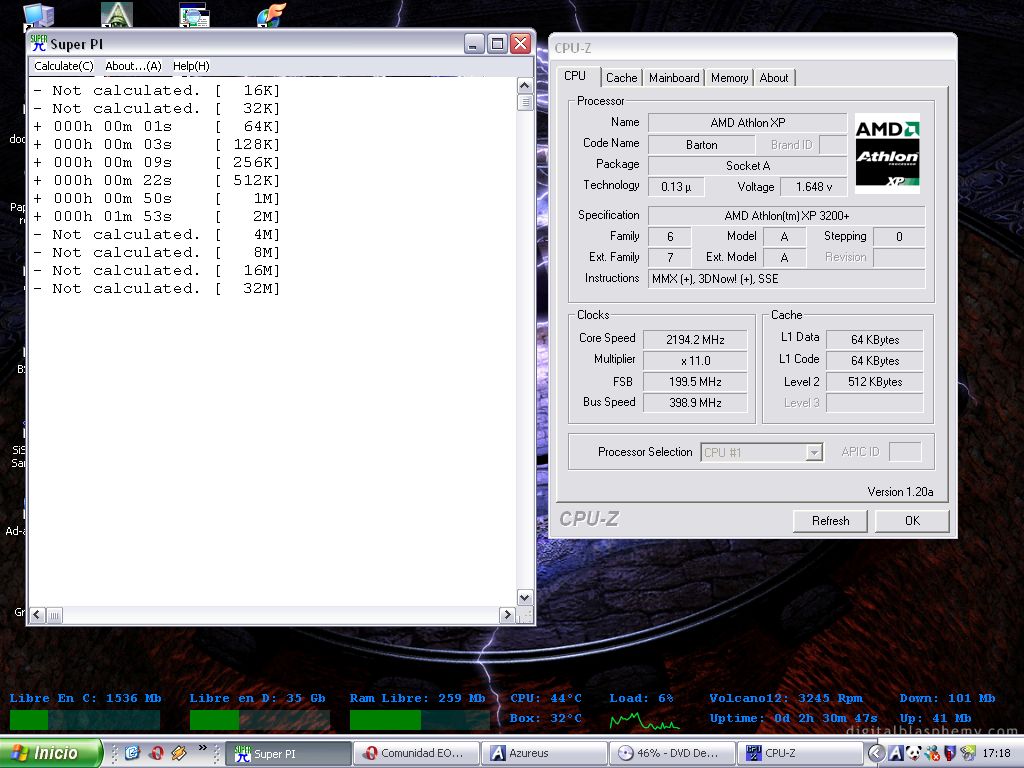The width and height of the screenshot is (1024, 768).
Task: Open the network windows desktop shortcut
Action: tap(195, 14)
